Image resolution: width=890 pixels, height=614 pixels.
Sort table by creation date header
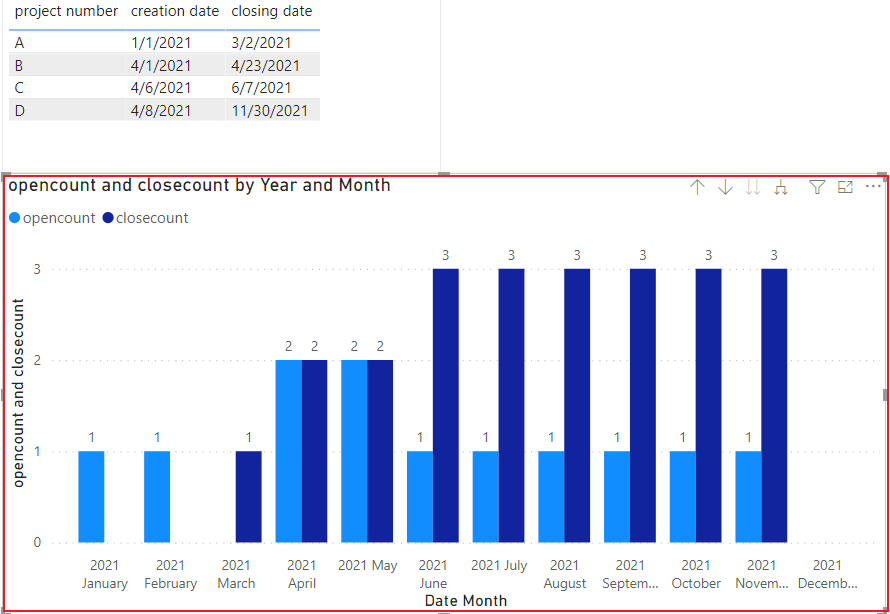tap(175, 11)
